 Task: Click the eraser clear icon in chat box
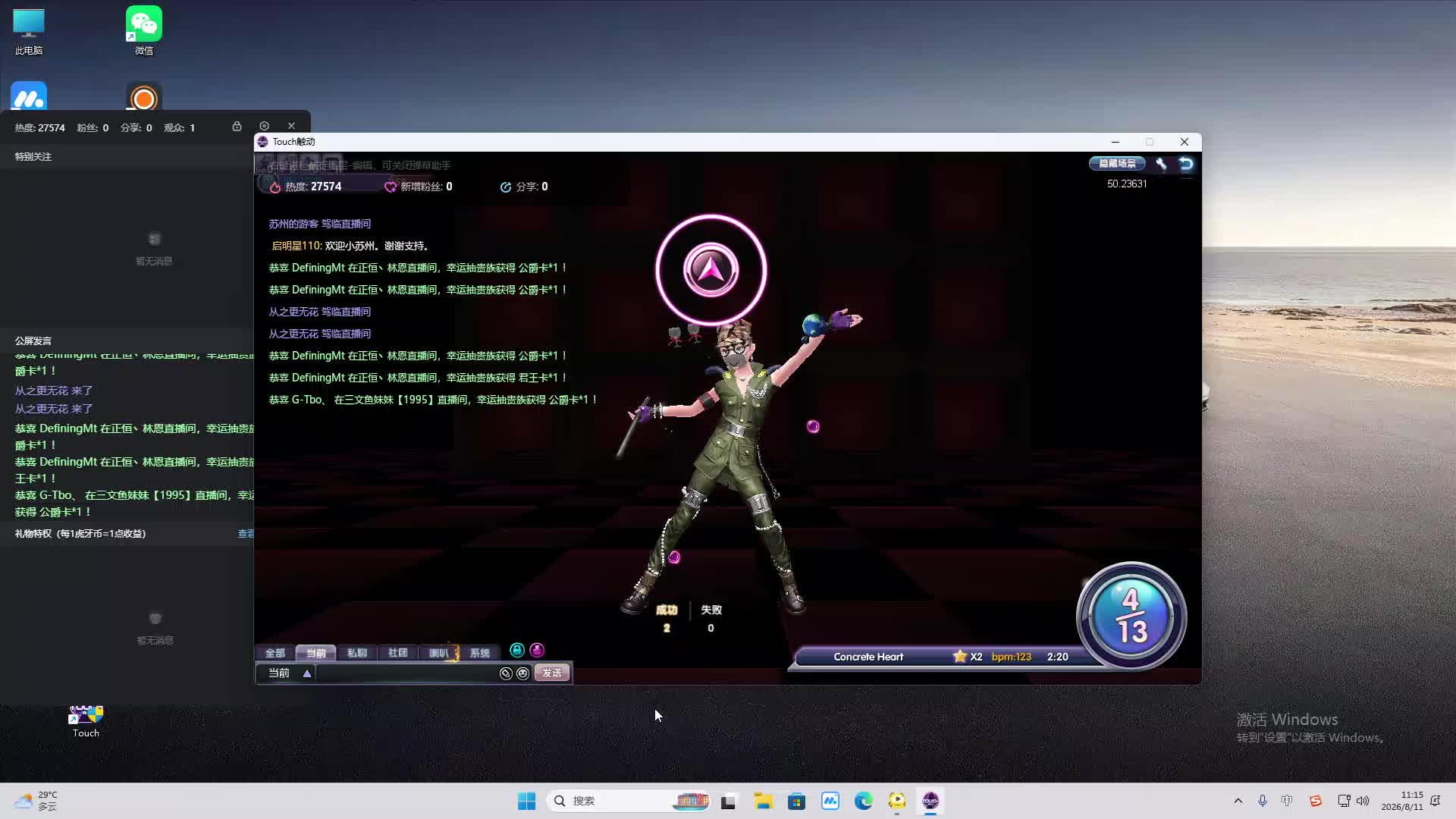click(506, 673)
